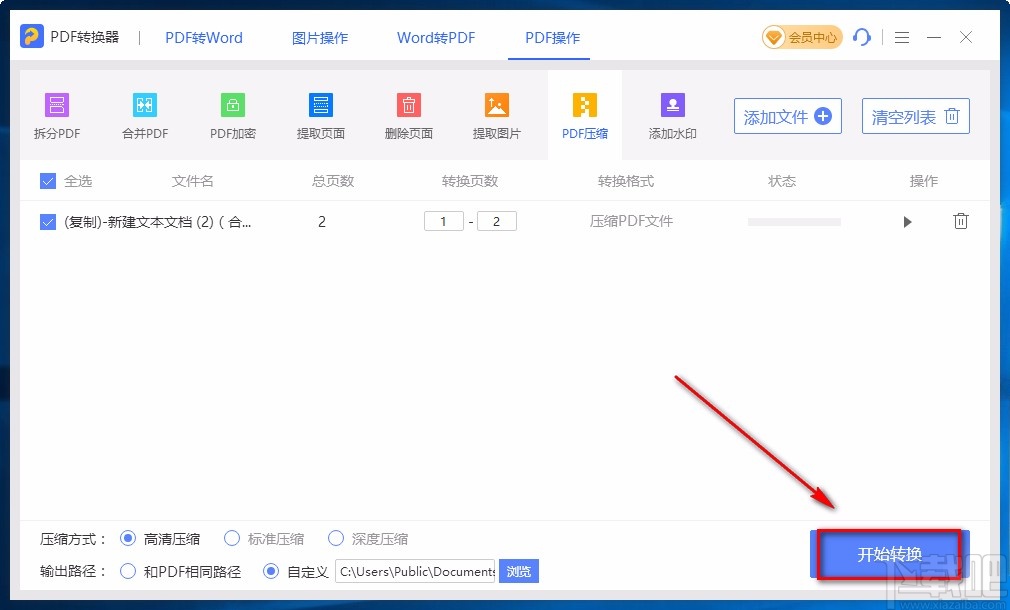Switch to the Word转PDF tab

point(436,38)
